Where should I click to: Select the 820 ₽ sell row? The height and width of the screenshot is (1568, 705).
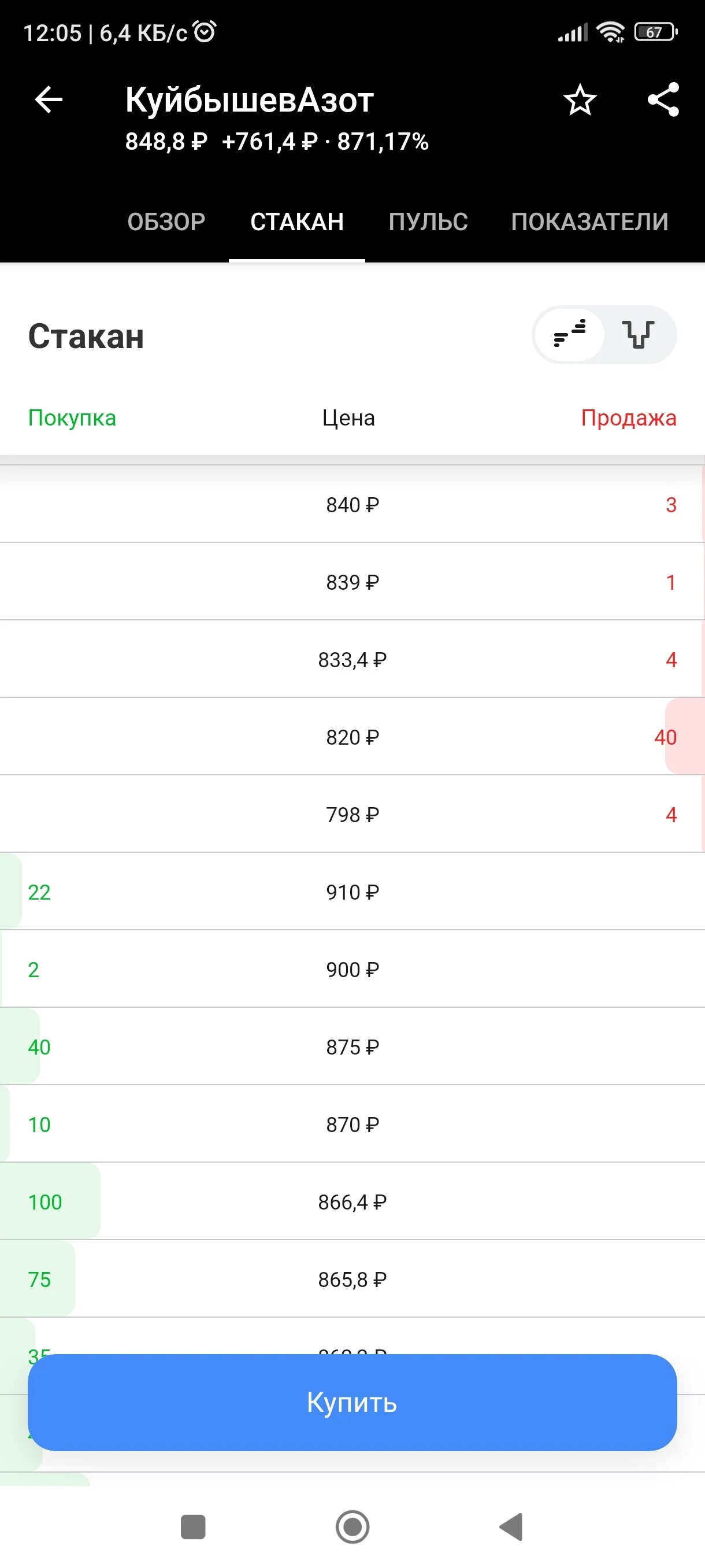352,737
